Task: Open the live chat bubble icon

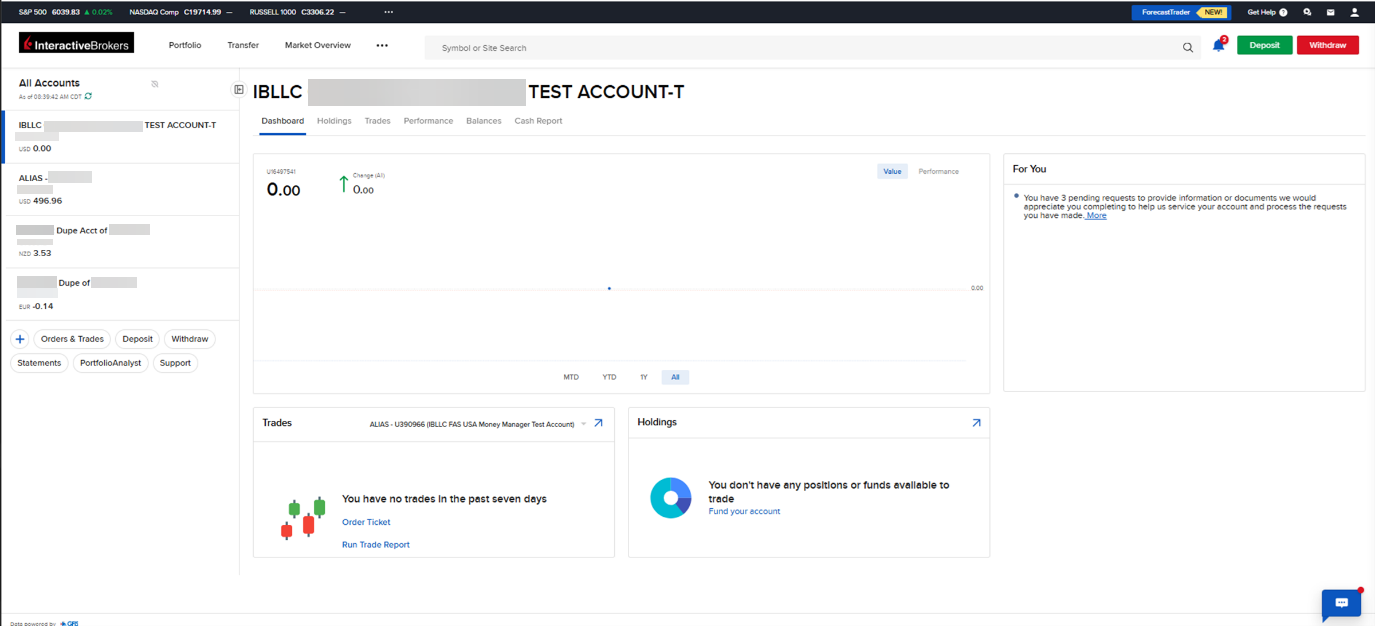Action: [1341, 603]
